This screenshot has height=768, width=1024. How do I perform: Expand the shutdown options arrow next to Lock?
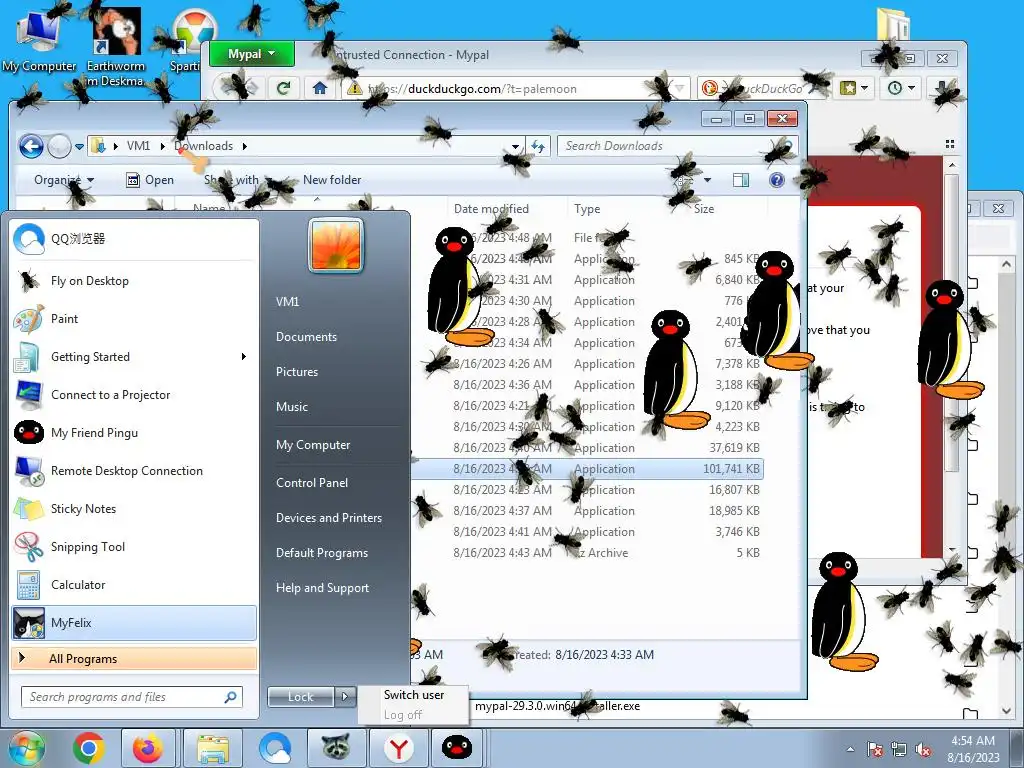(346, 697)
